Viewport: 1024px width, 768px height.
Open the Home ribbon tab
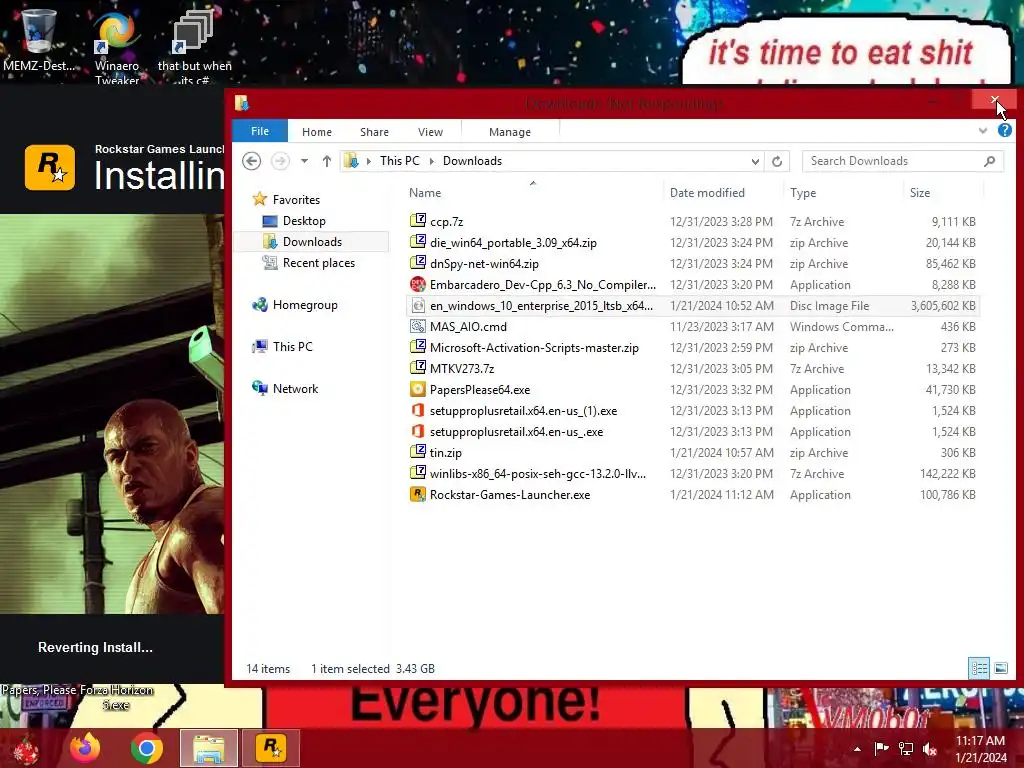(x=317, y=132)
